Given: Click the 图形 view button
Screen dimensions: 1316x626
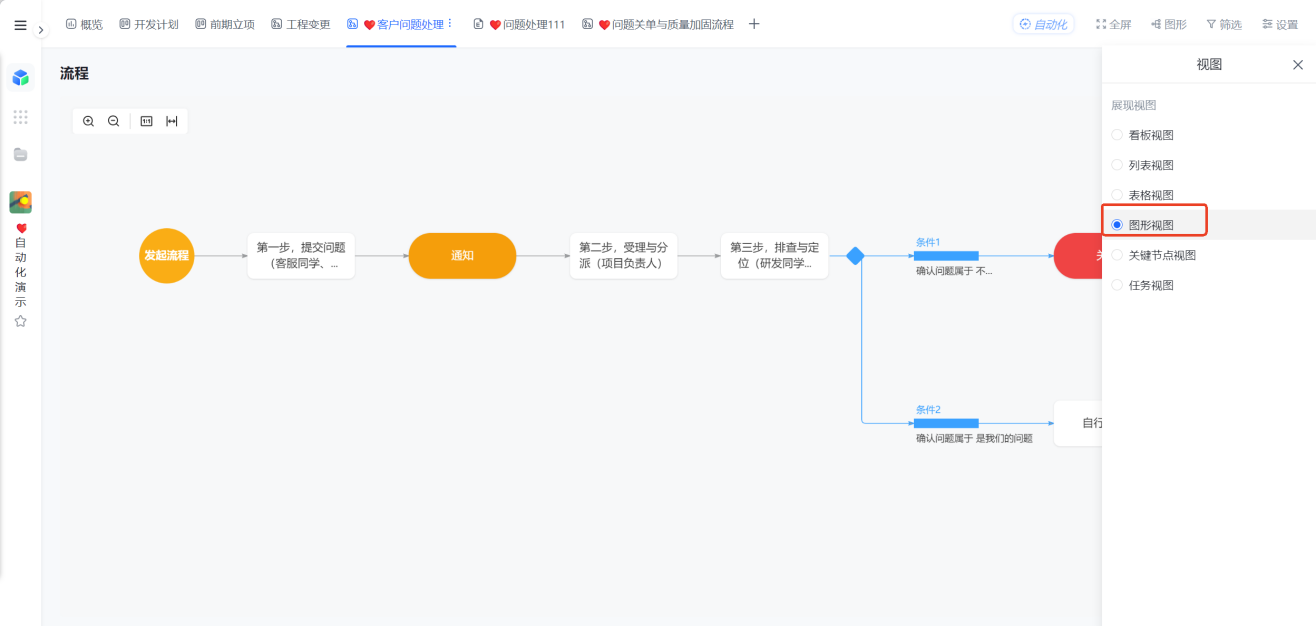Looking at the screenshot, I should click(x=1169, y=24).
